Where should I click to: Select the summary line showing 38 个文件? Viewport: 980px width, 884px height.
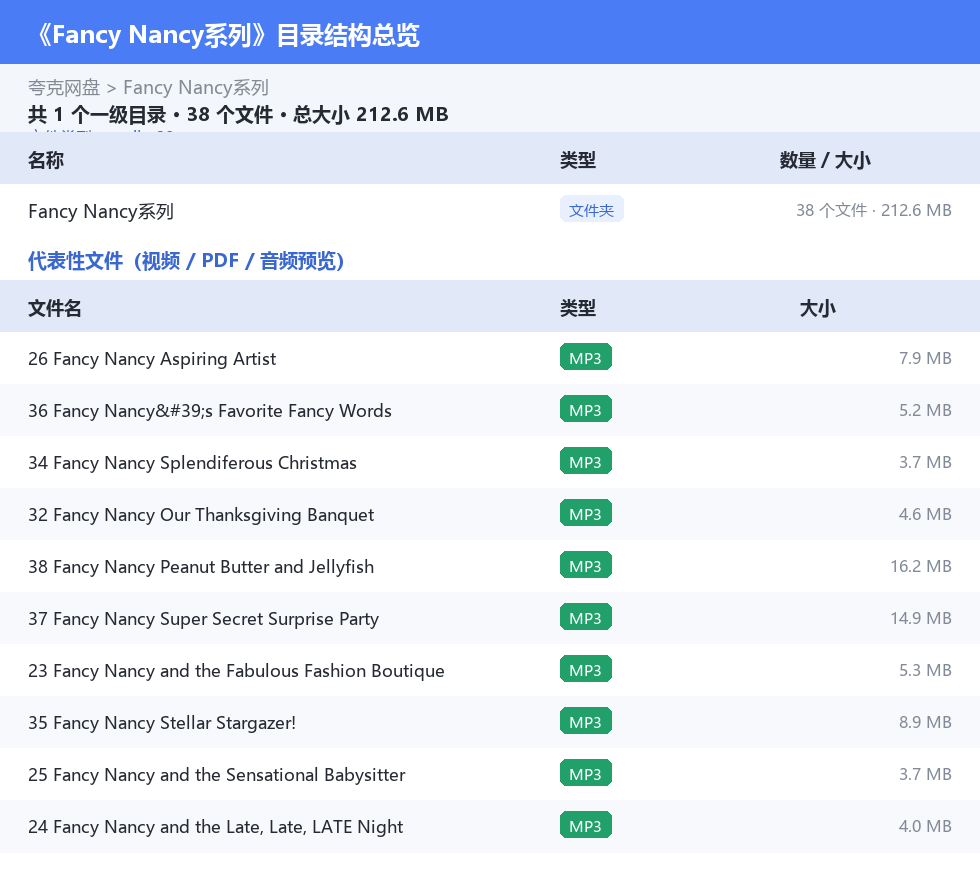click(x=238, y=114)
